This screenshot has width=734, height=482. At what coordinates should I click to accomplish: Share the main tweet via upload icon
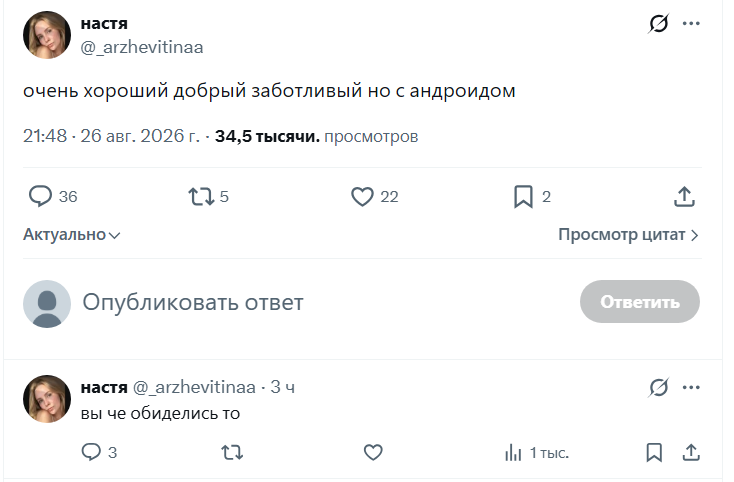(684, 197)
